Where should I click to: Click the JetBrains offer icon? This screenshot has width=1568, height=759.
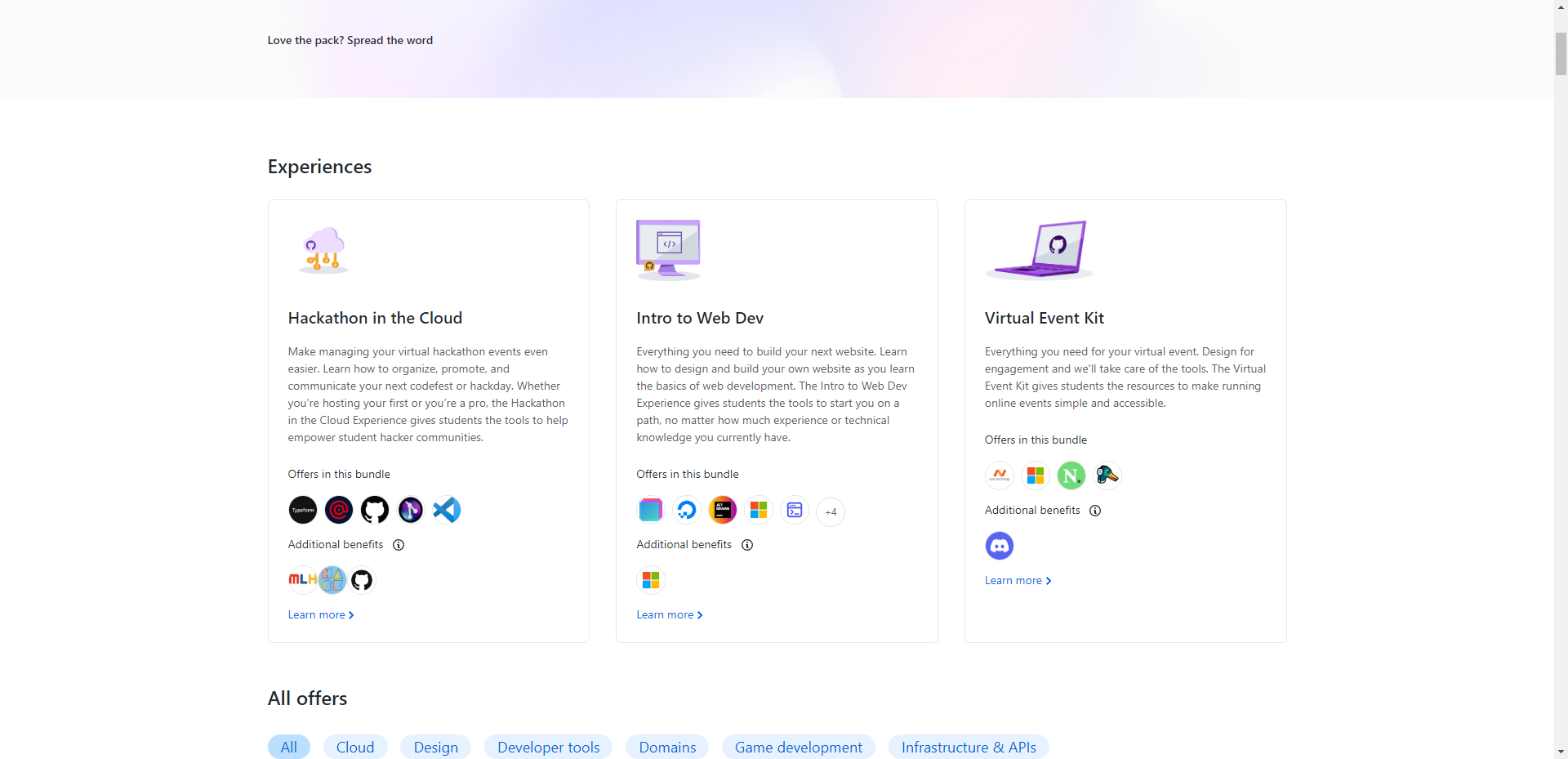(x=723, y=511)
